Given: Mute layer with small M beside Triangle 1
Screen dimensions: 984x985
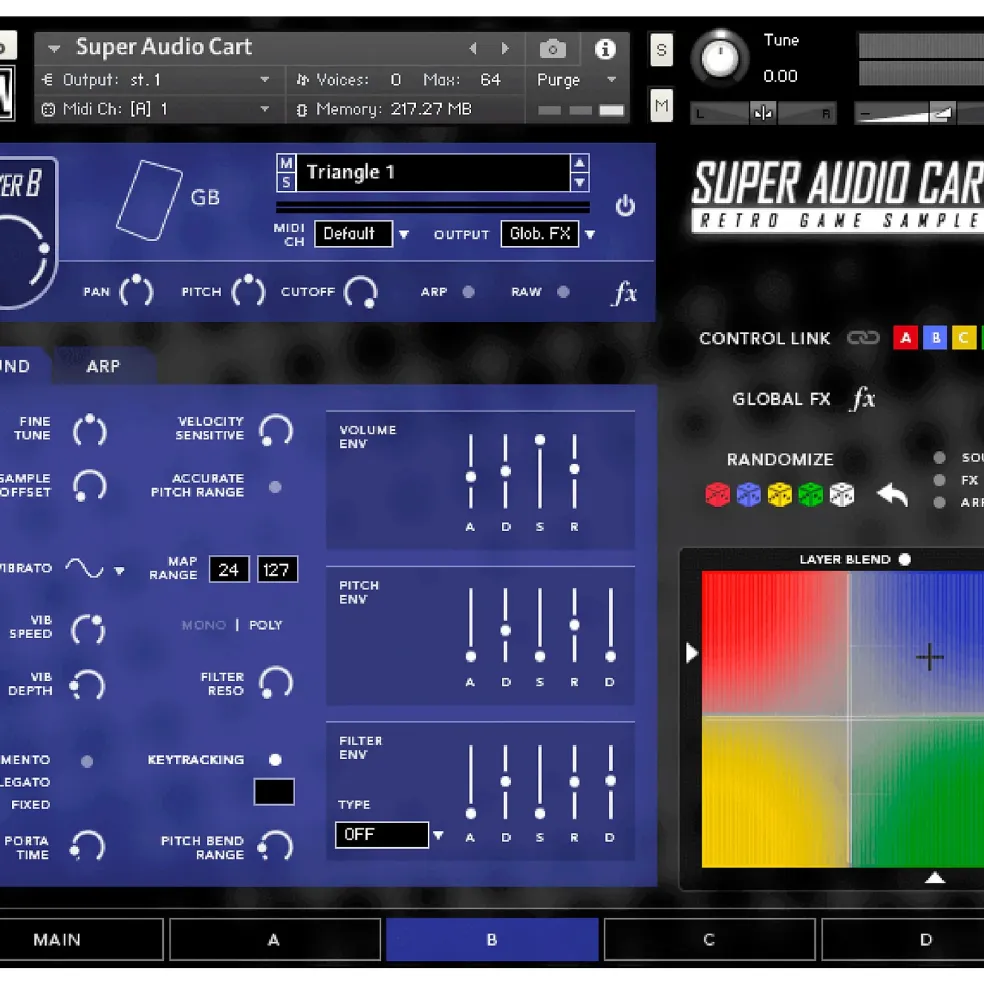Looking at the screenshot, I should coord(286,164).
